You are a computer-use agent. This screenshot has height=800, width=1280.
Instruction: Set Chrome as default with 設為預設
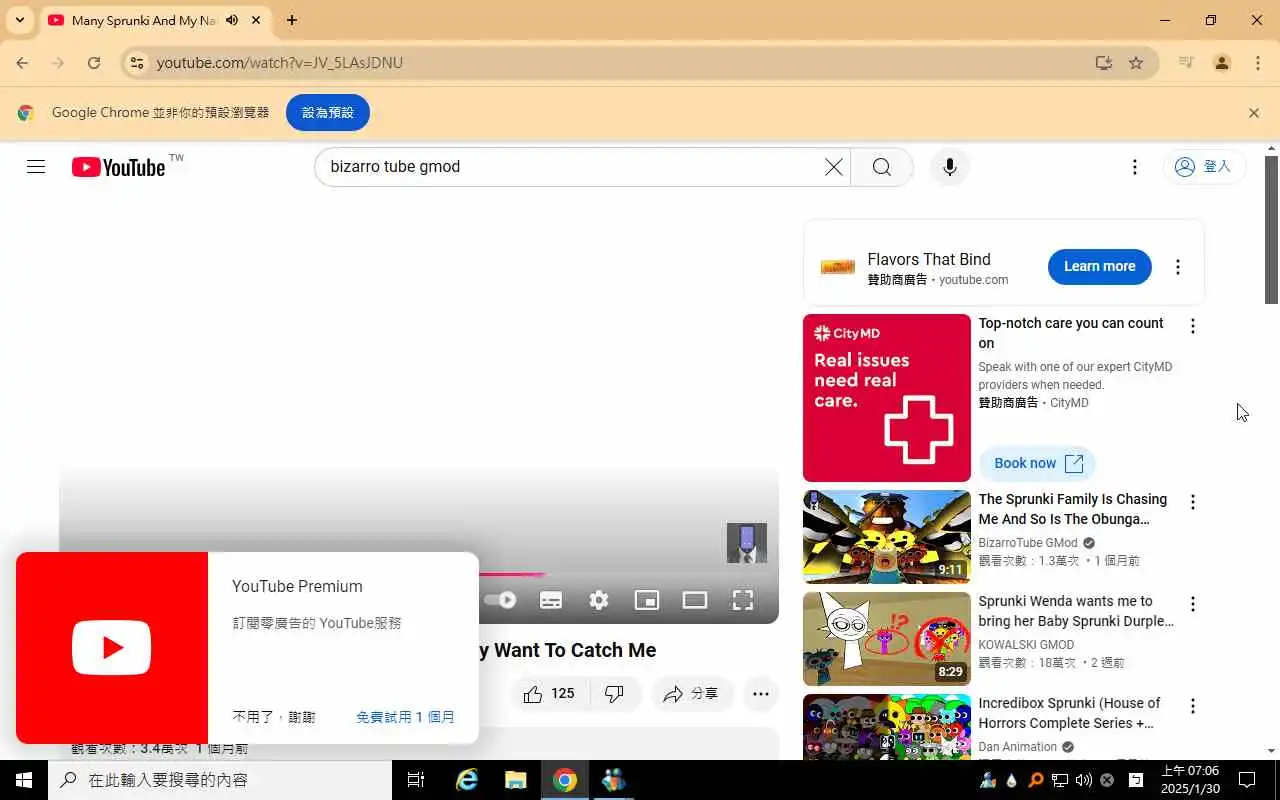pyautogui.click(x=328, y=113)
